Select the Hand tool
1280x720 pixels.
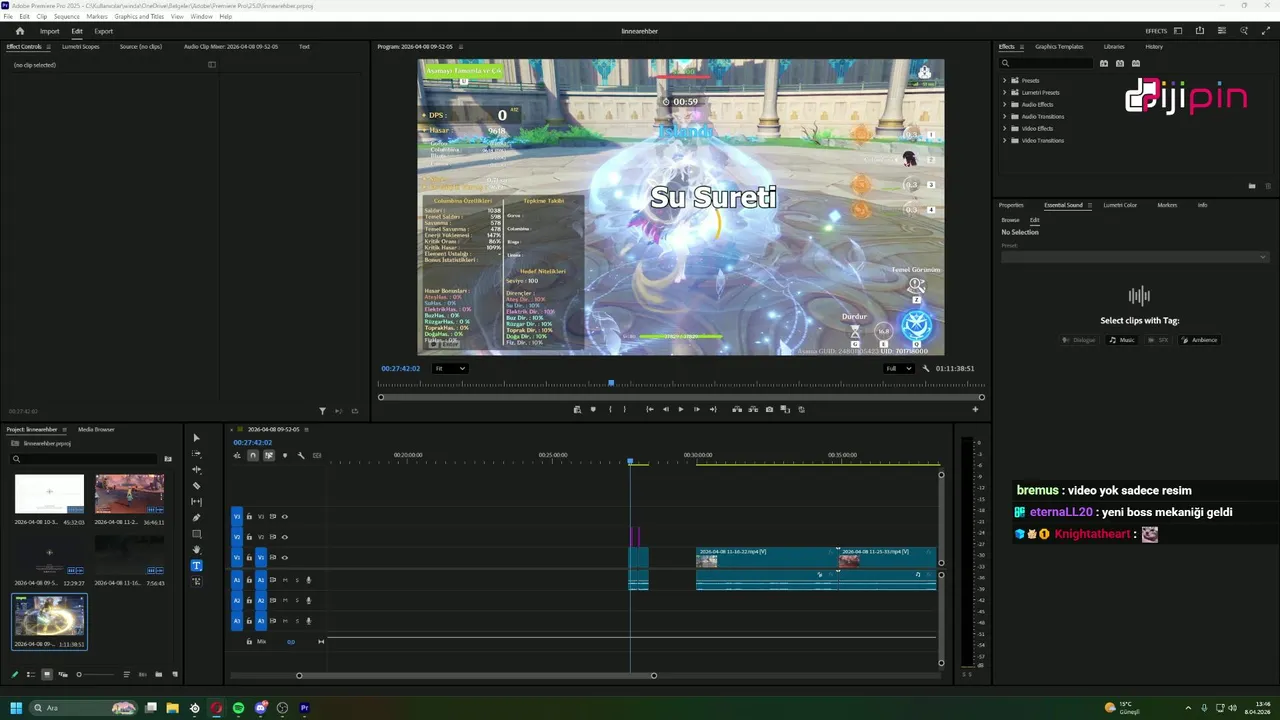(196, 550)
